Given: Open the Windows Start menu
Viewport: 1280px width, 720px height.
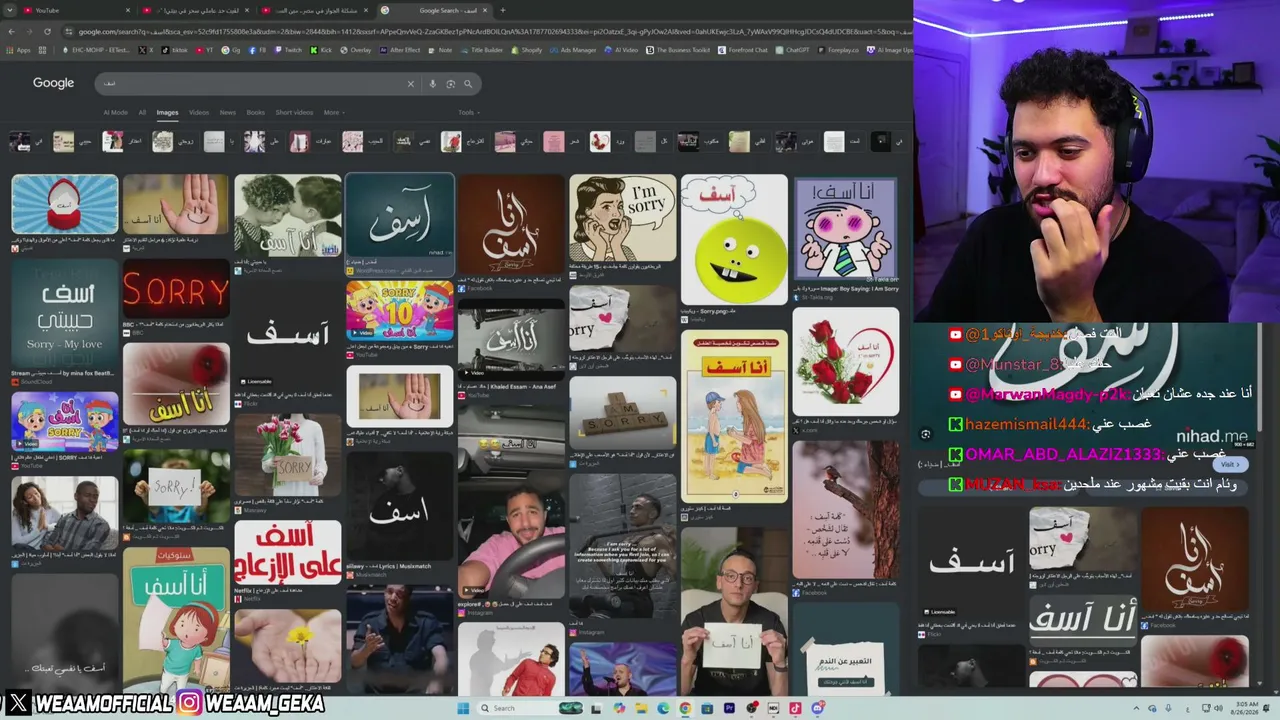Looking at the screenshot, I should point(463,708).
